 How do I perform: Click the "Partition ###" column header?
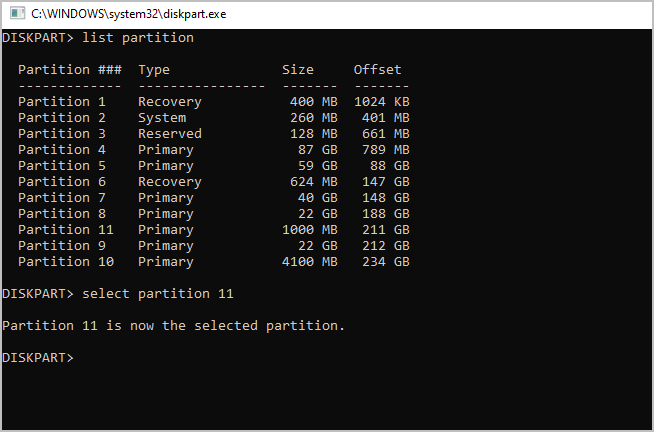(x=70, y=70)
